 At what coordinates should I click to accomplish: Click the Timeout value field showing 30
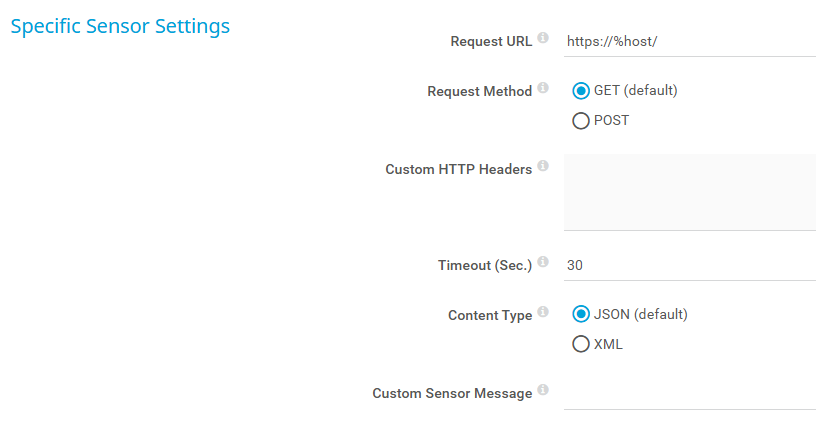coord(689,266)
